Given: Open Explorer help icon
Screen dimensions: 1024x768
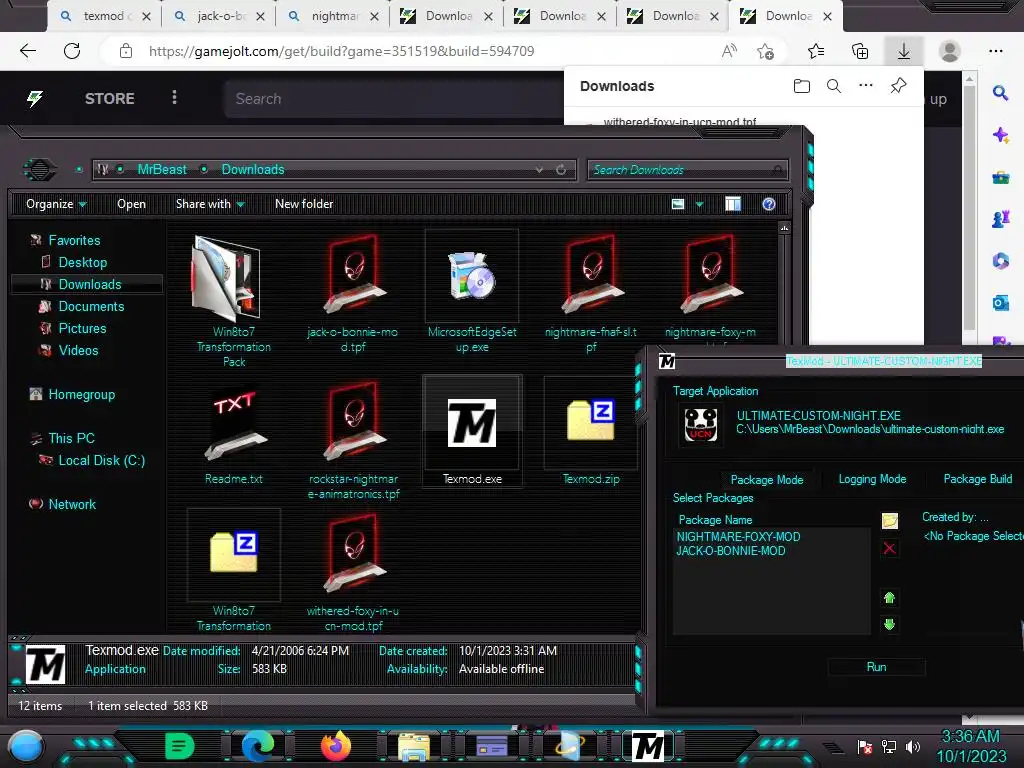Looking at the screenshot, I should pyautogui.click(x=769, y=204).
